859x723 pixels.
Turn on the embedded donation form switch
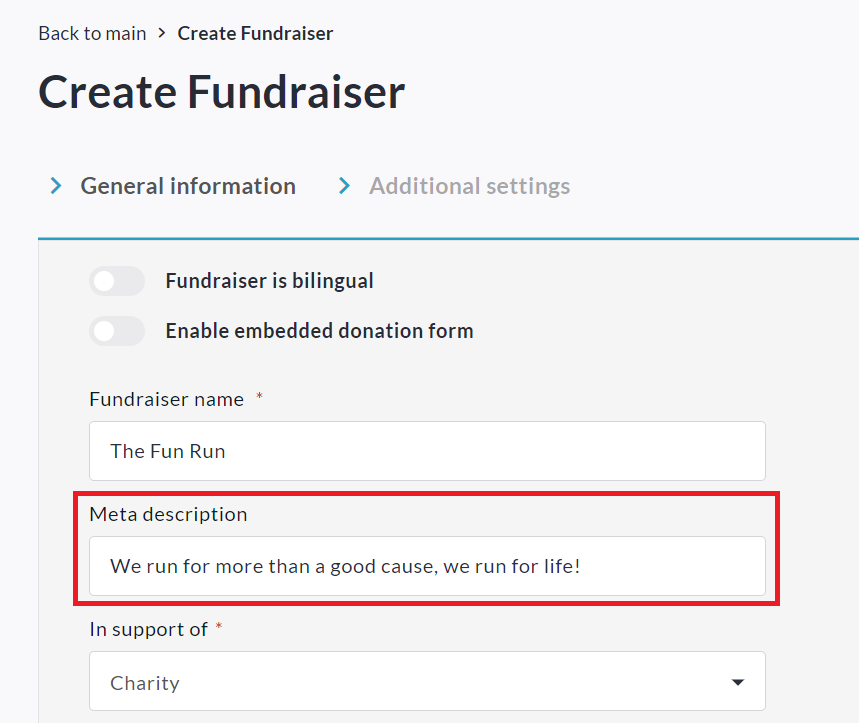click(x=117, y=331)
